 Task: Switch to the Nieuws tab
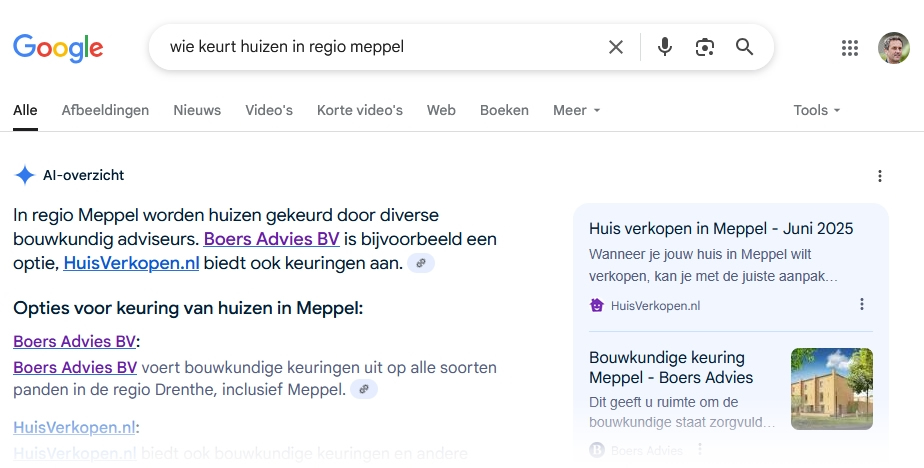(x=197, y=110)
